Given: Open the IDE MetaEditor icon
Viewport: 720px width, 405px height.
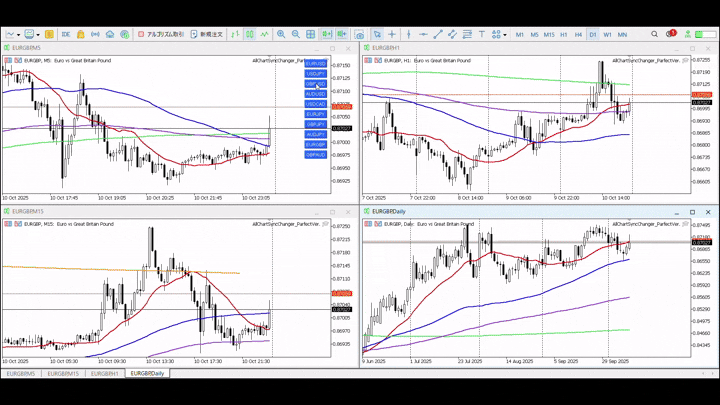Looking at the screenshot, I should click(66, 34).
